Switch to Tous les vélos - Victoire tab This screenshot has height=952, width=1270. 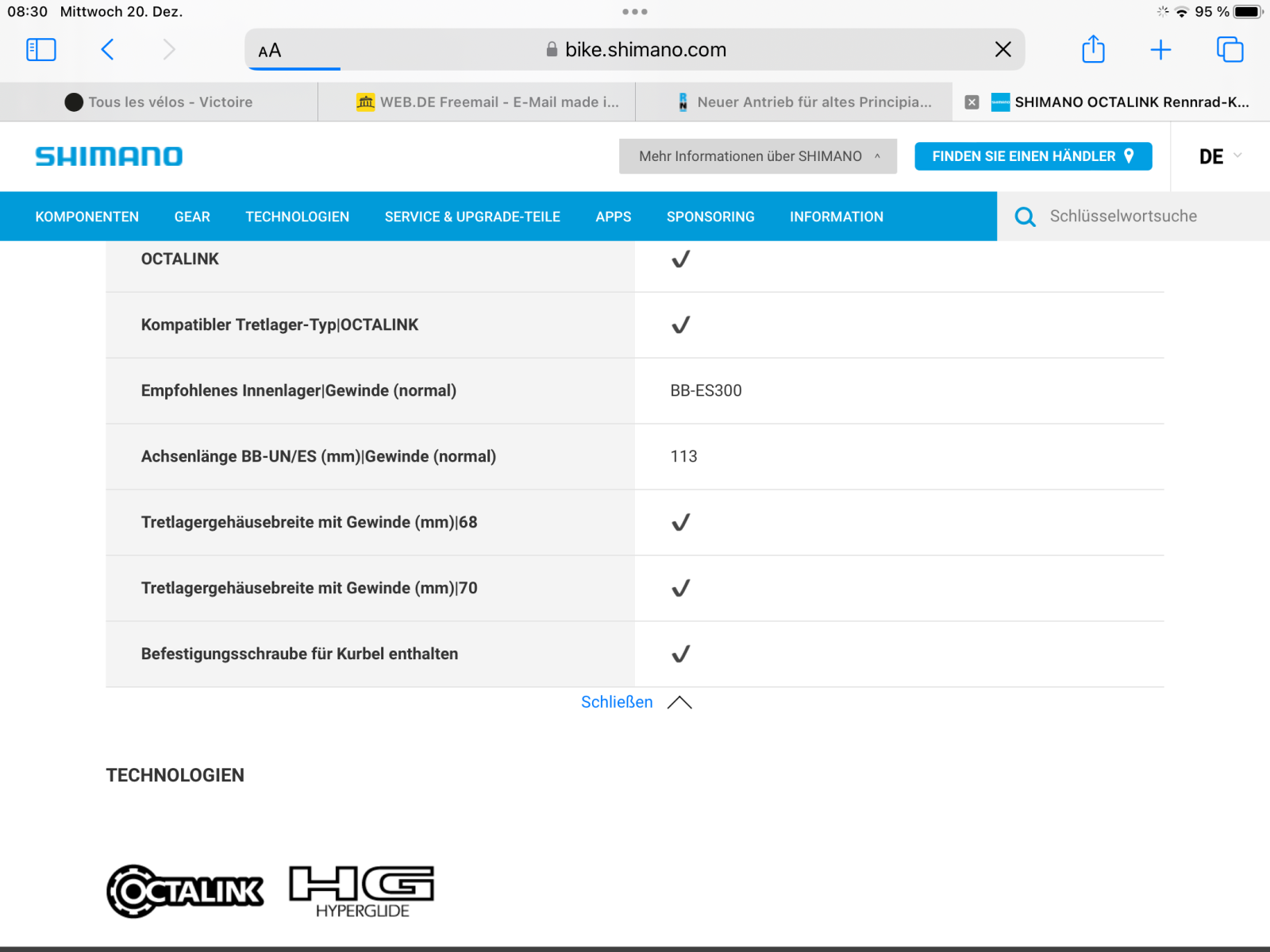tap(159, 102)
